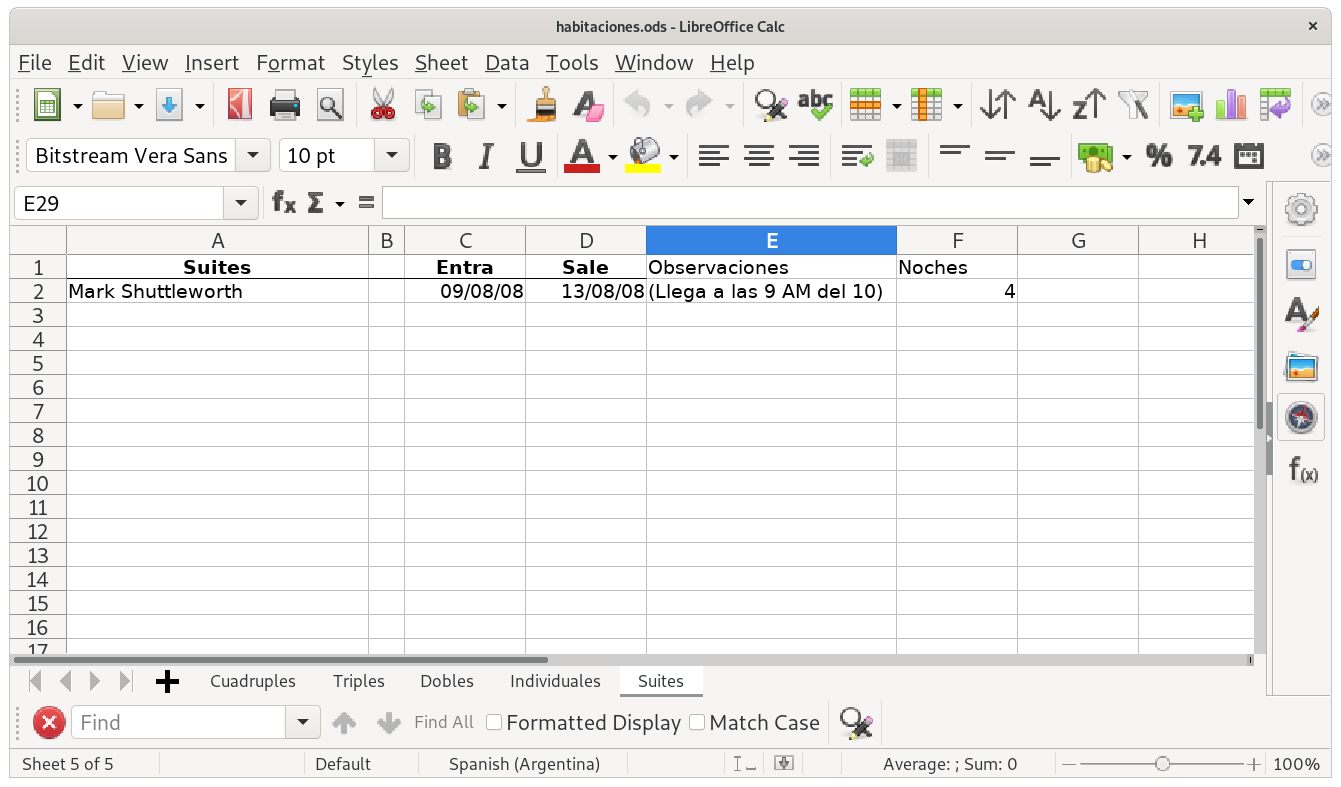Toggle Underline formatting
This screenshot has height=787, width=1341.
[x=530, y=156]
